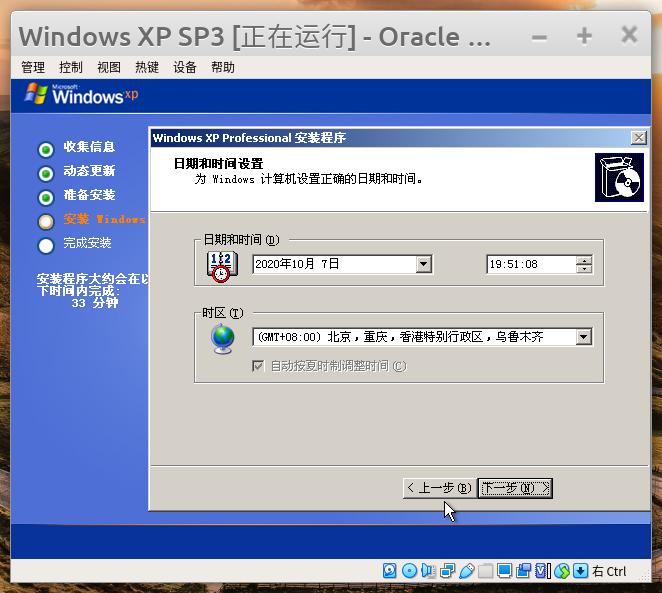The image size is (662, 593).
Task: Click the 安装 Windows step label
Action: pos(104,219)
